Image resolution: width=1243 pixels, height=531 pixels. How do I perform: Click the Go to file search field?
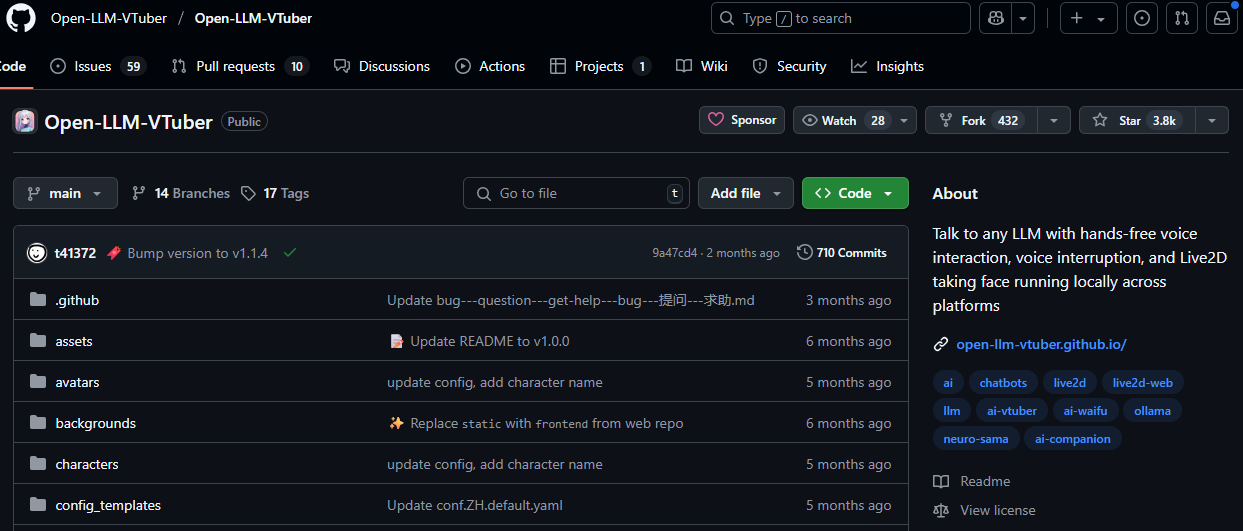[x=576, y=193]
